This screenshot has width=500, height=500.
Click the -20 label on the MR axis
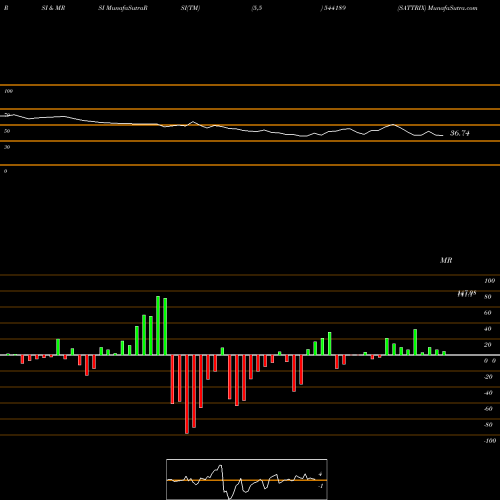488,377
